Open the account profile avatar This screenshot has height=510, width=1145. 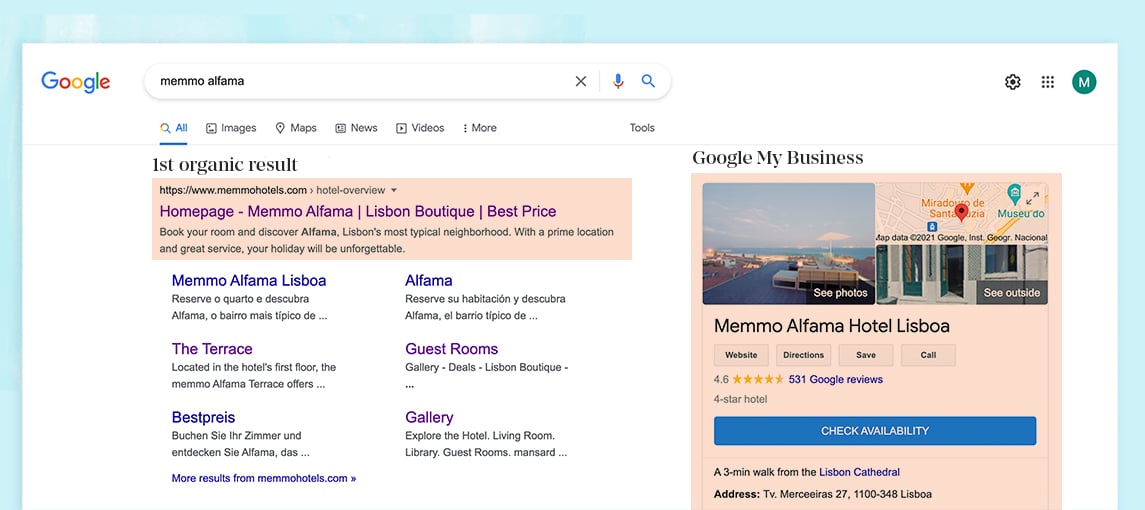tap(1083, 82)
